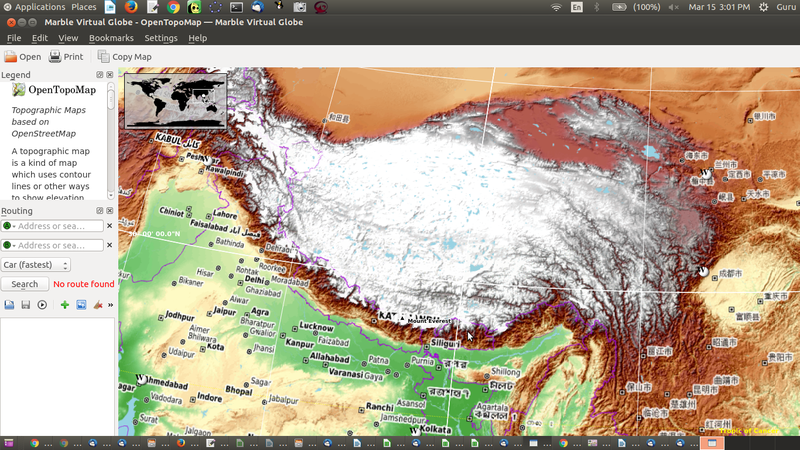Click the Delhi city label on map
Viewport: 800px width, 450px height.
(254, 280)
